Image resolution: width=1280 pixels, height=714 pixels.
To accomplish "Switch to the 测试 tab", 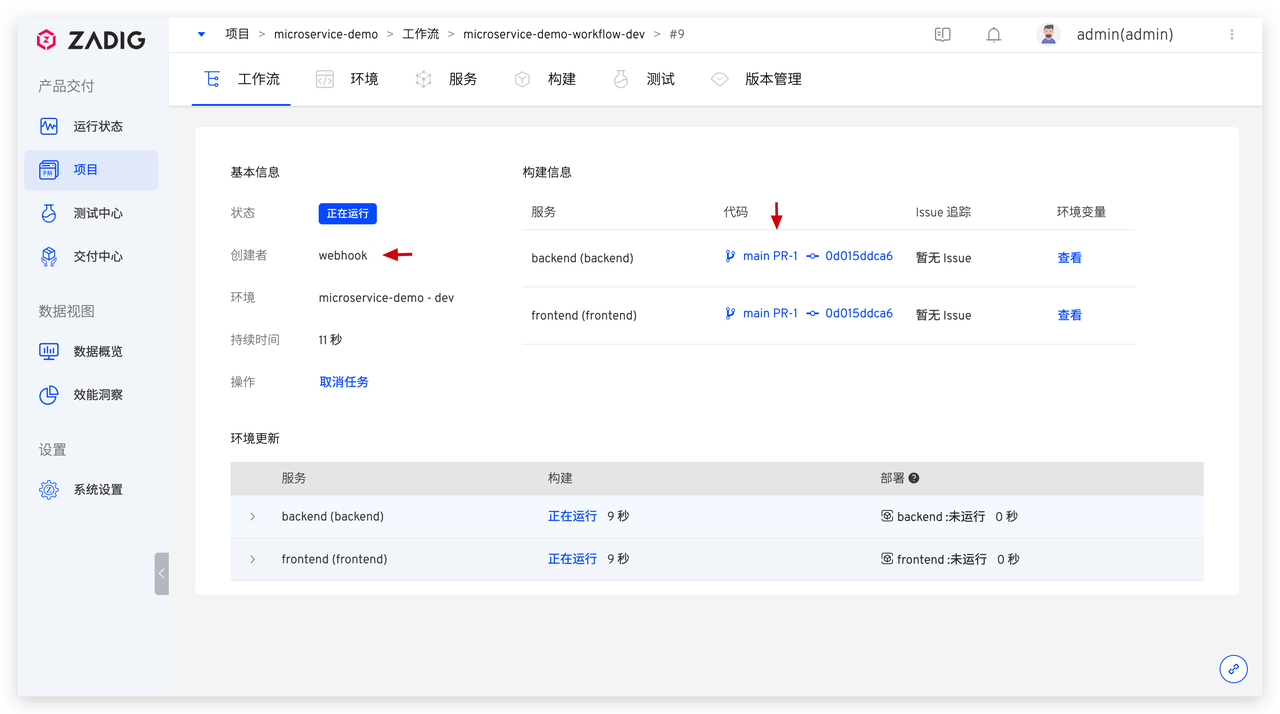I will (644, 79).
